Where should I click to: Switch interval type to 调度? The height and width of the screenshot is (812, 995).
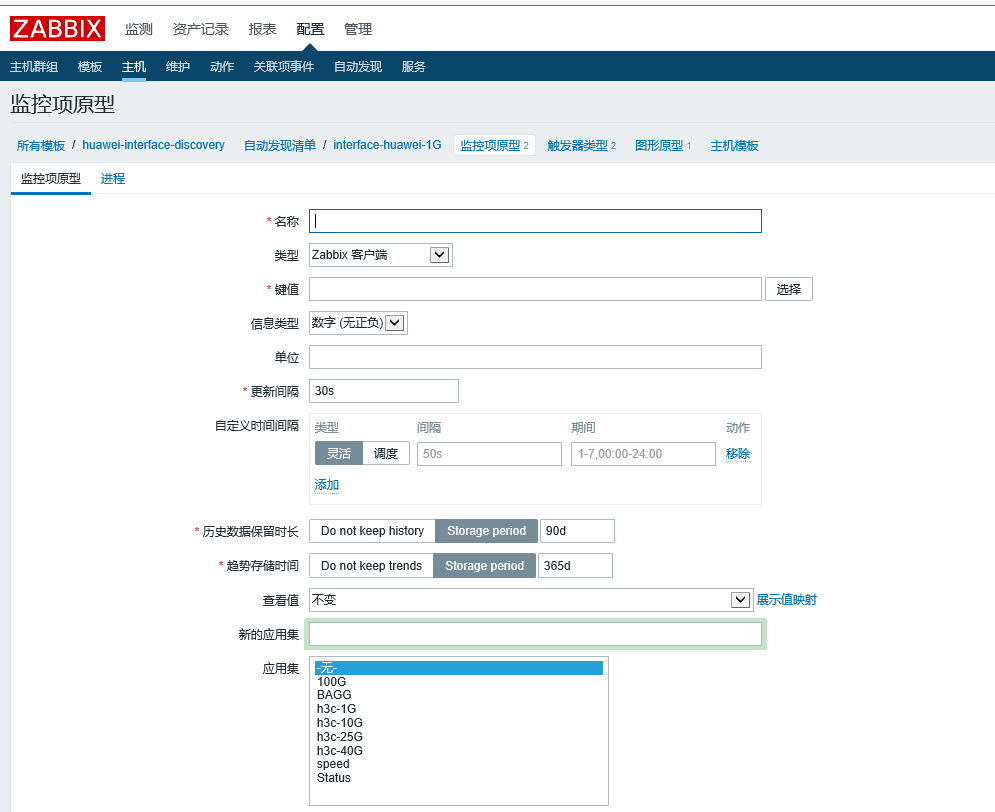[387, 453]
